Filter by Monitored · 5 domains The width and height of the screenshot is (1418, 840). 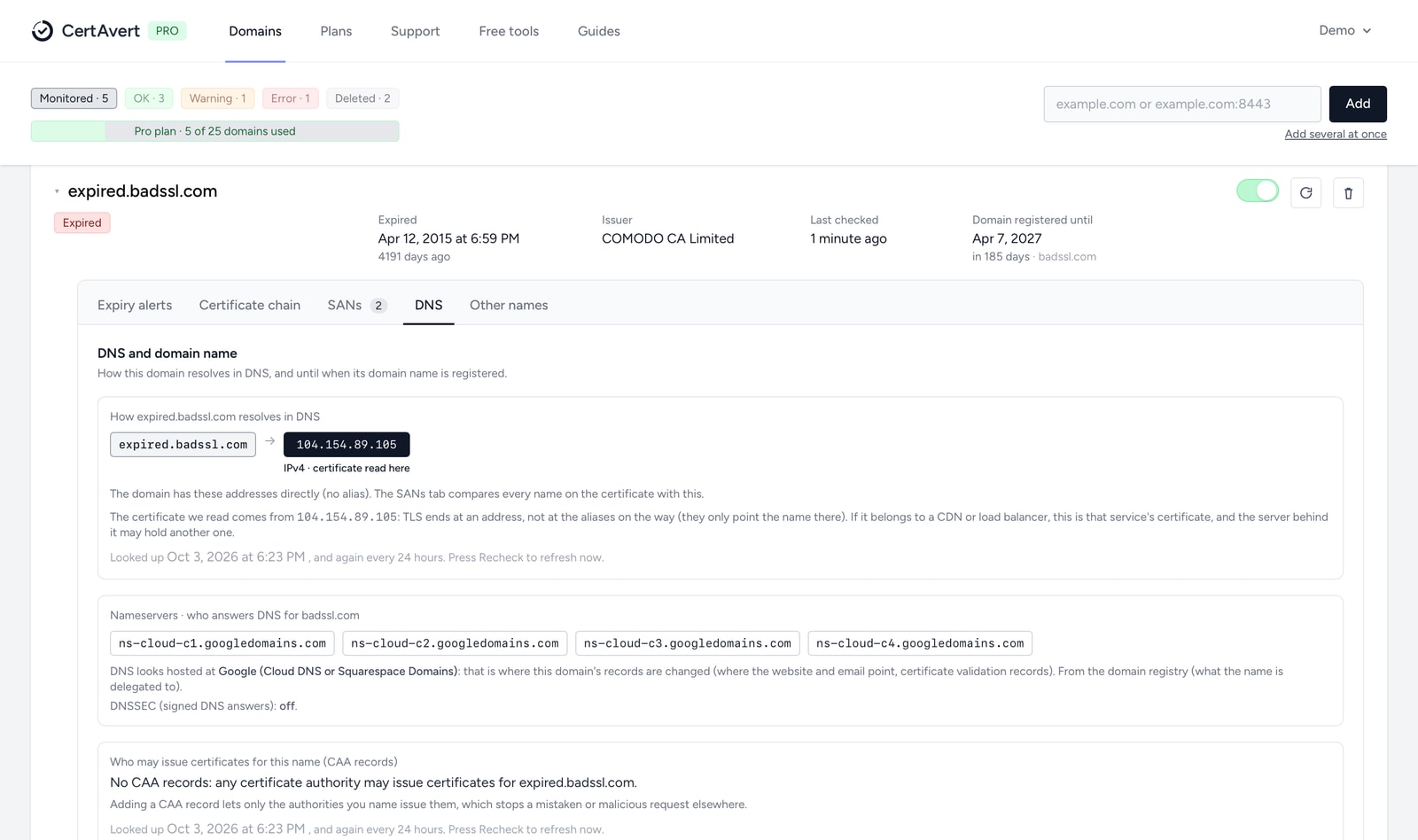tap(74, 98)
